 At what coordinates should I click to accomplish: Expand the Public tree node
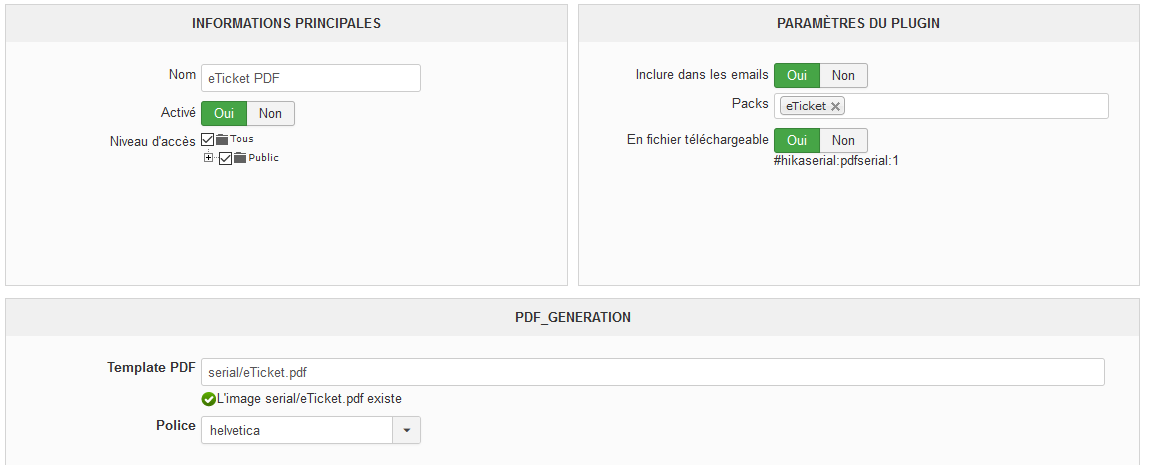pos(209,158)
